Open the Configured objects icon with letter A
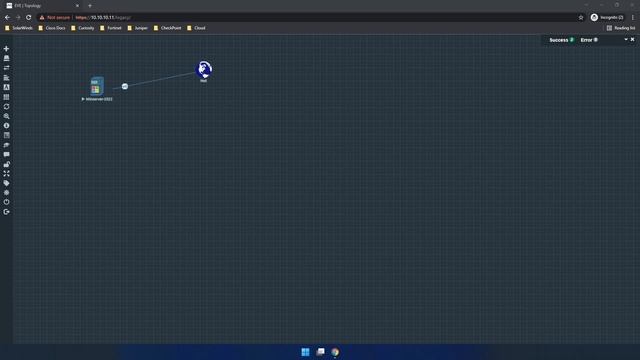 click(6, 87)
